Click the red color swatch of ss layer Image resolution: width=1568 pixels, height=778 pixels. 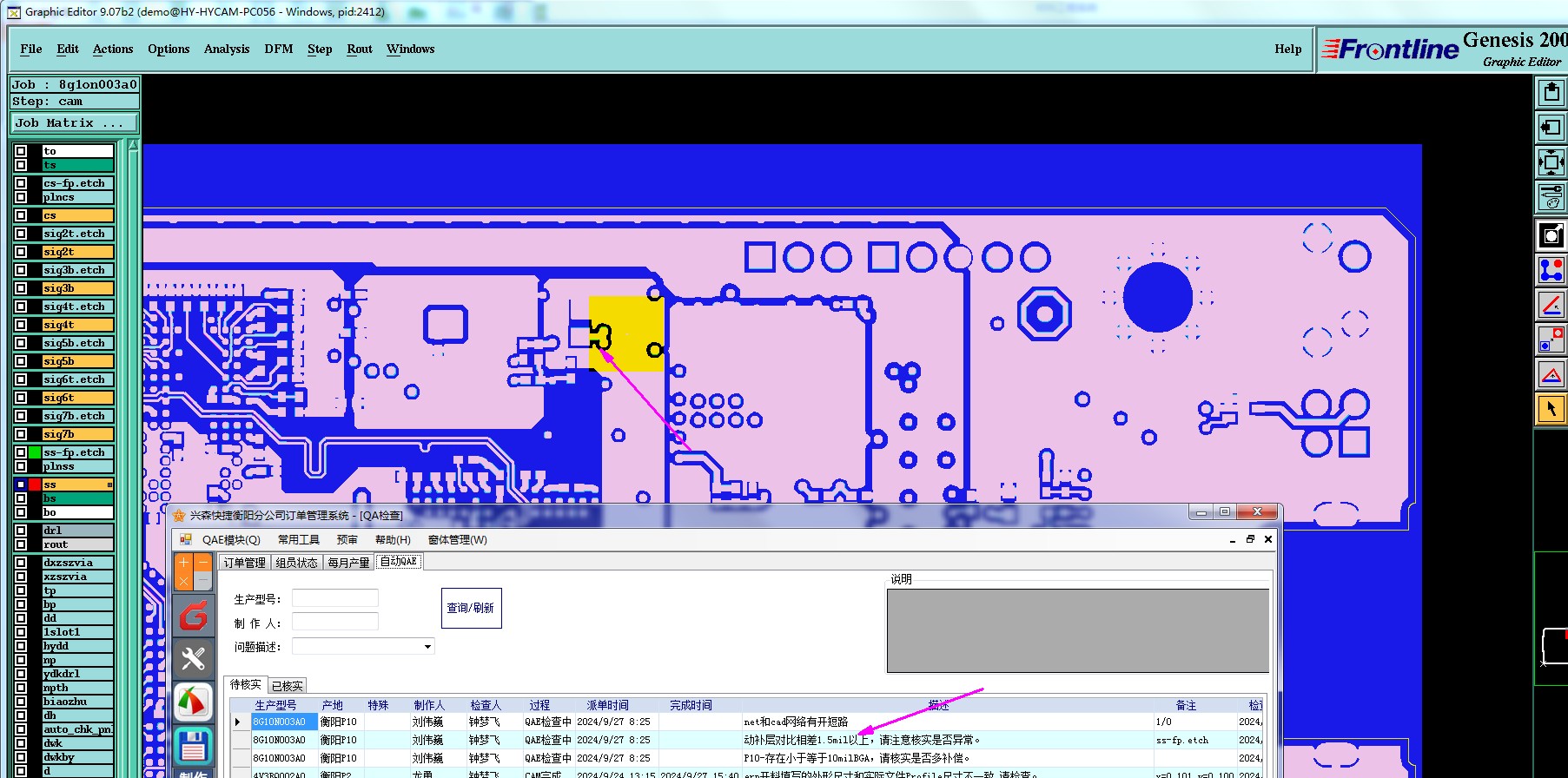[35, 485]
